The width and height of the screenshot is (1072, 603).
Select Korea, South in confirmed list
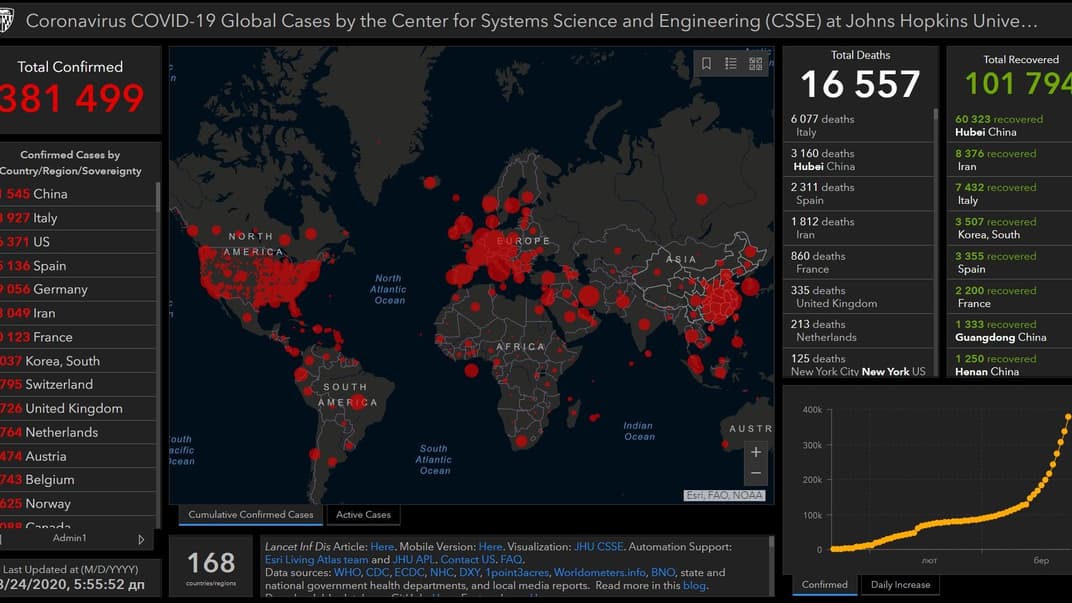pyautogui.click(x=78, y=361)
